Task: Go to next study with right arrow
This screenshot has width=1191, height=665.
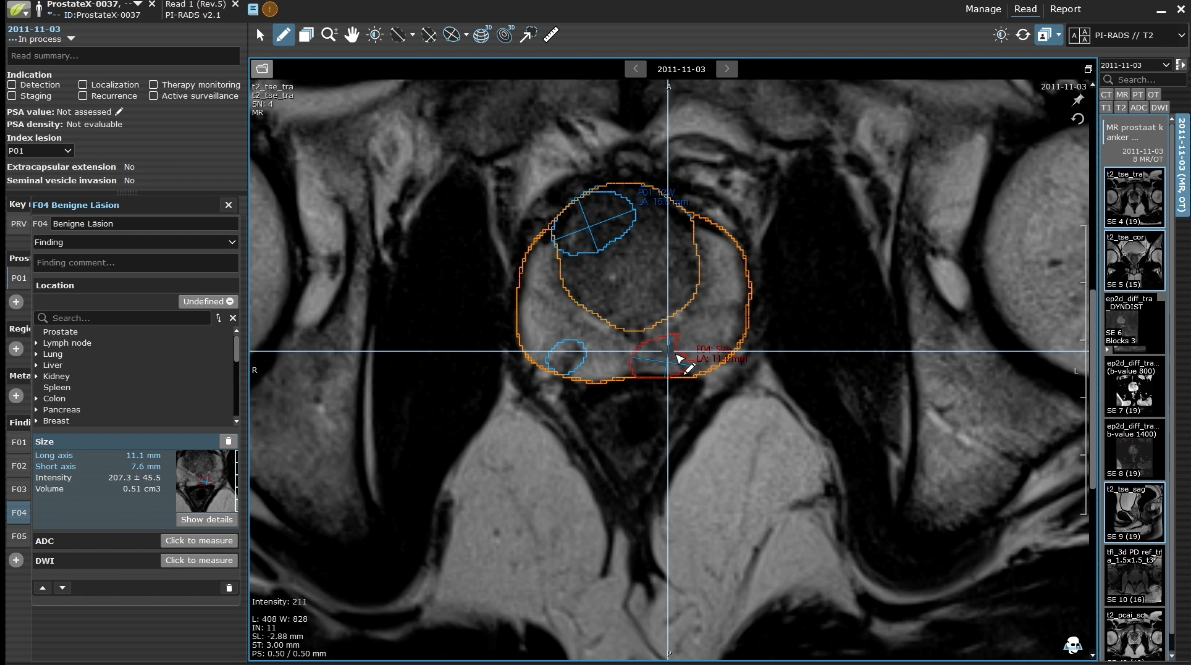Action: click(x=727, y=68)
